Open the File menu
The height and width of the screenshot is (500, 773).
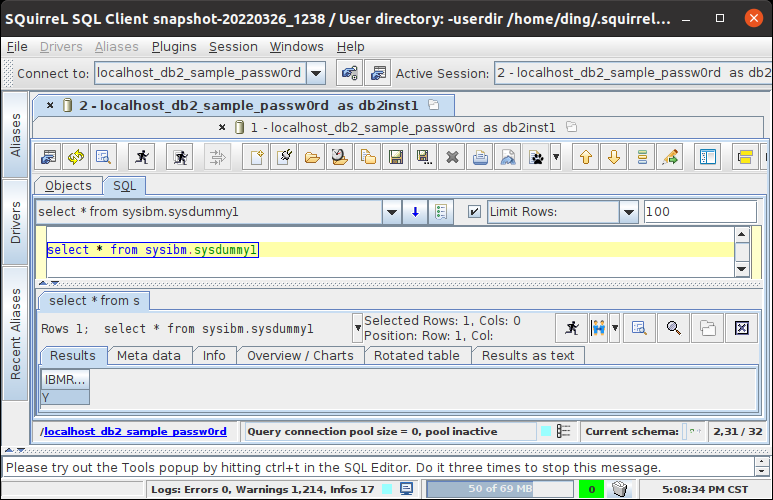pos(17,47)
